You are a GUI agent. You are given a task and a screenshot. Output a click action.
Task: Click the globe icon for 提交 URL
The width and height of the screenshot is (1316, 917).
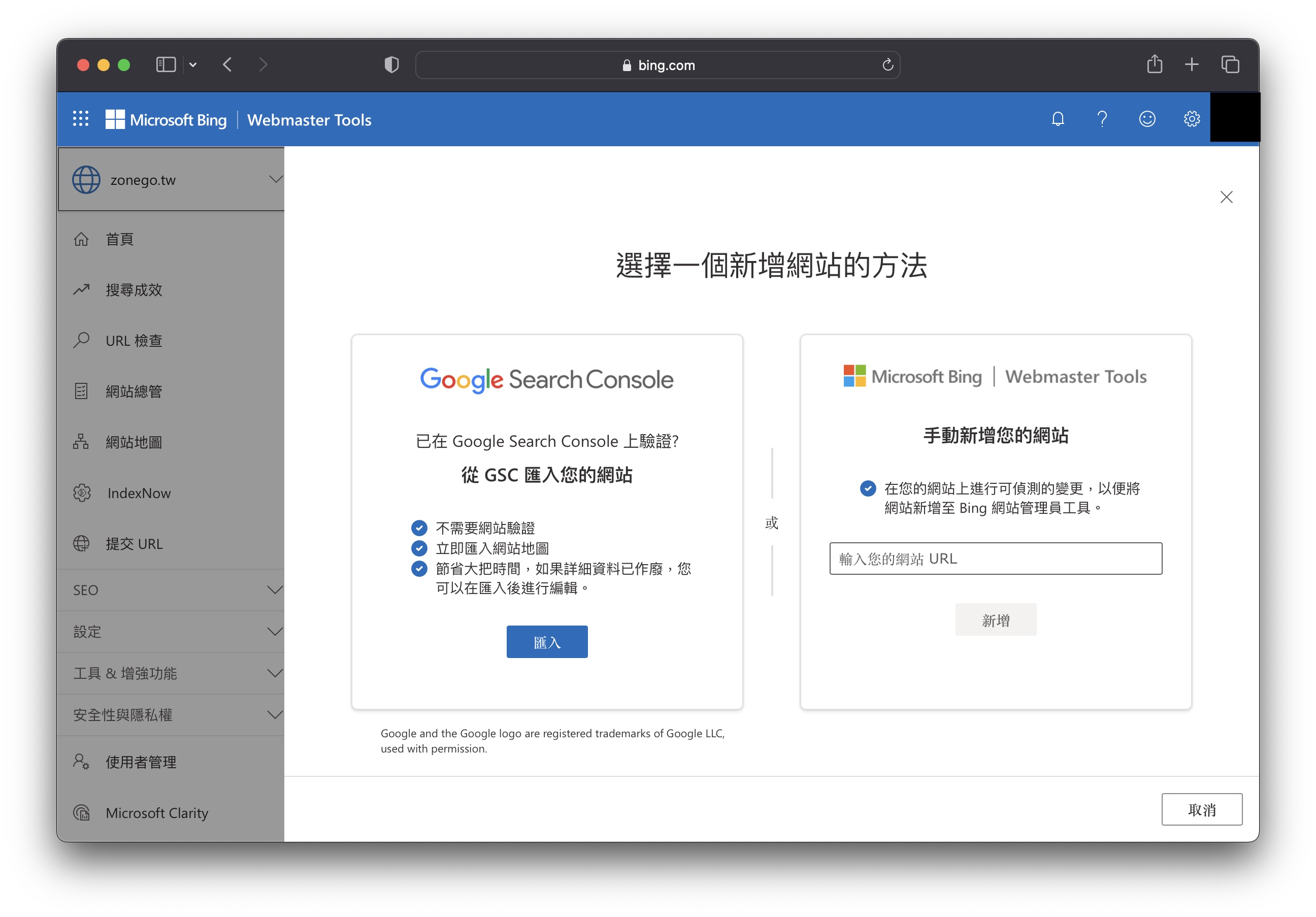tap(81, 543)
